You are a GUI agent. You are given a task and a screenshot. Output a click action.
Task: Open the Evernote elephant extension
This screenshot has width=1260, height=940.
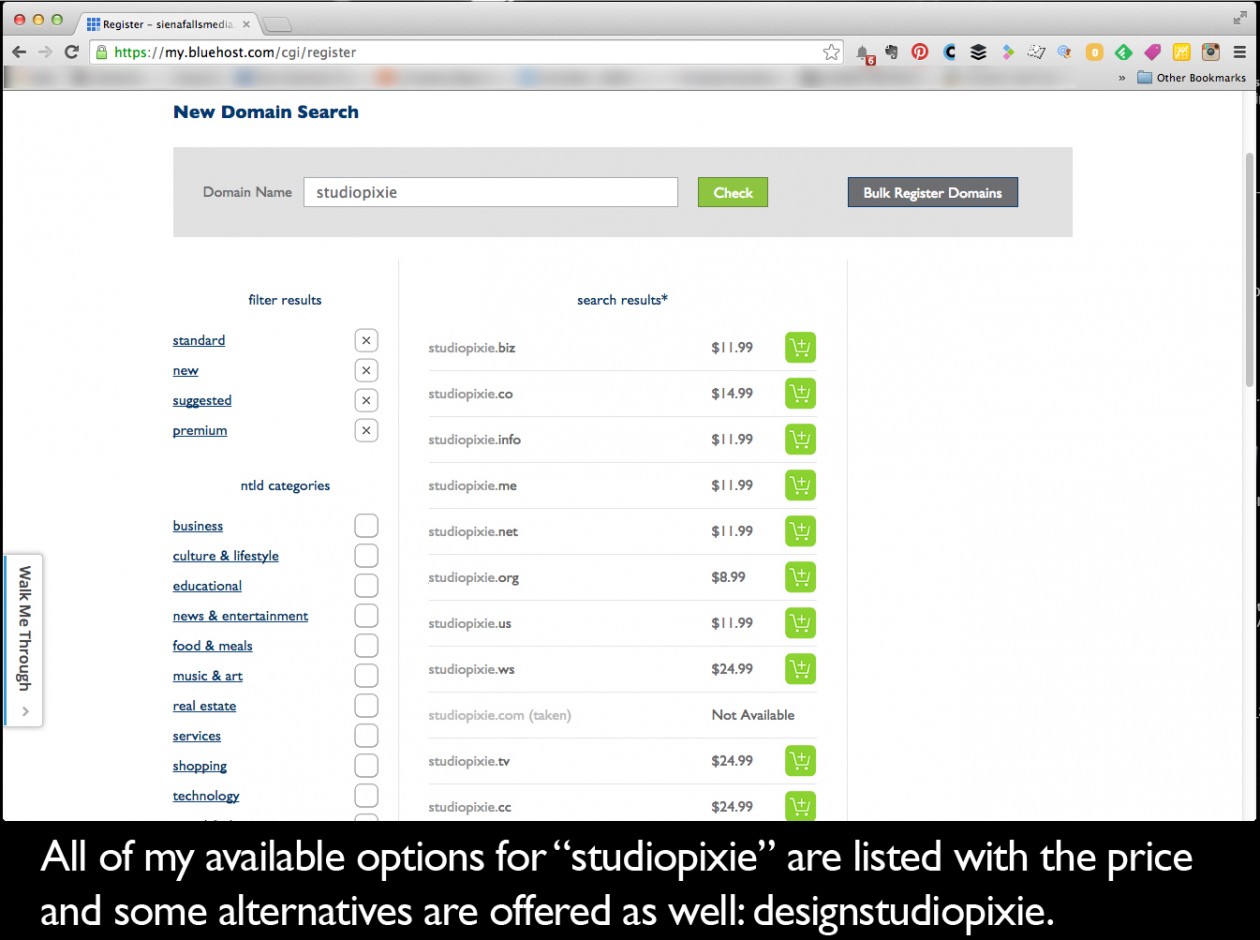coord(892,52)
